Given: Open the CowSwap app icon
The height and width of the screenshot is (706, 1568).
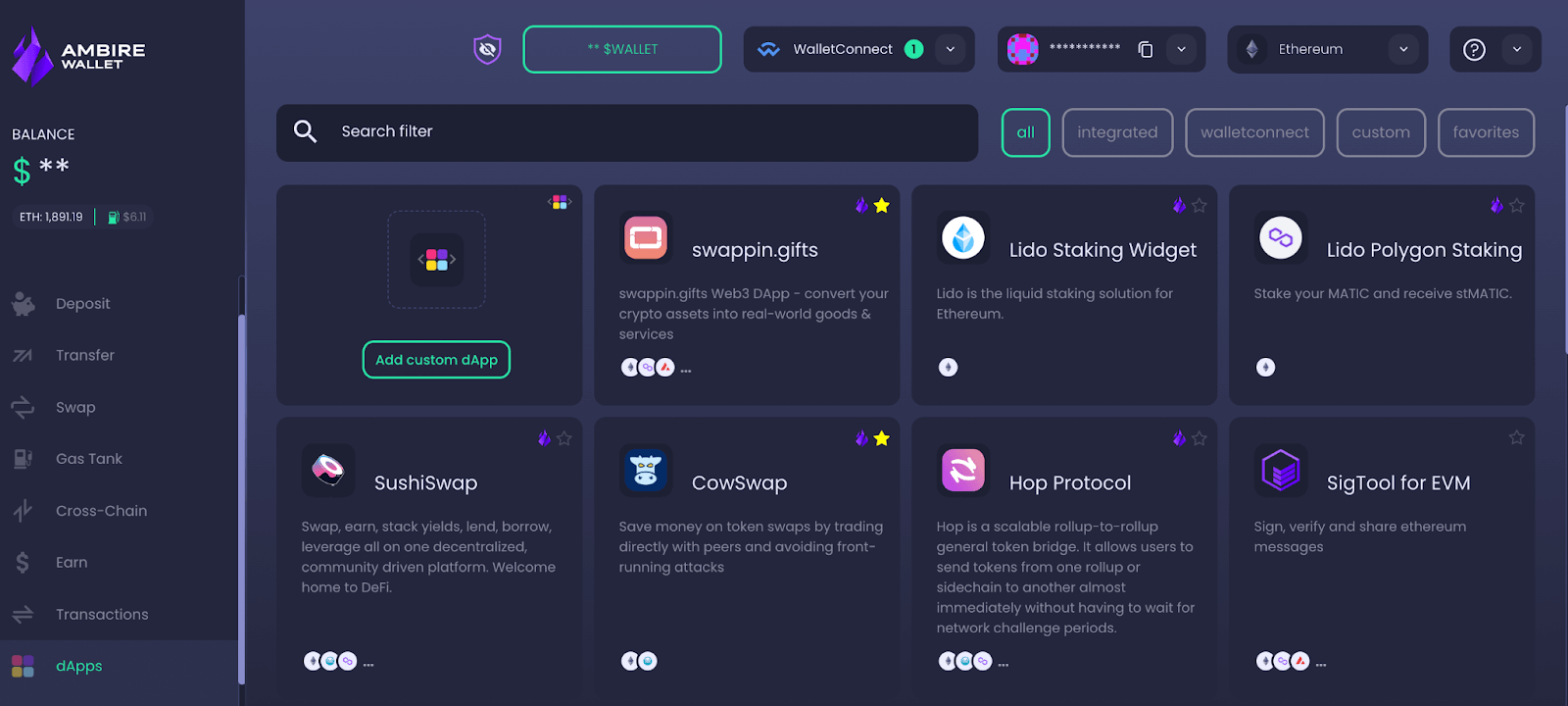Looking at the screenshot, I should coord(646,471).
